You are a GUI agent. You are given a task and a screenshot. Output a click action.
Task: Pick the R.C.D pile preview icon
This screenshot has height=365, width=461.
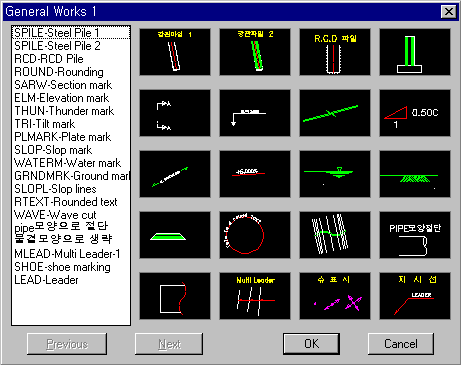coord(335,52)
